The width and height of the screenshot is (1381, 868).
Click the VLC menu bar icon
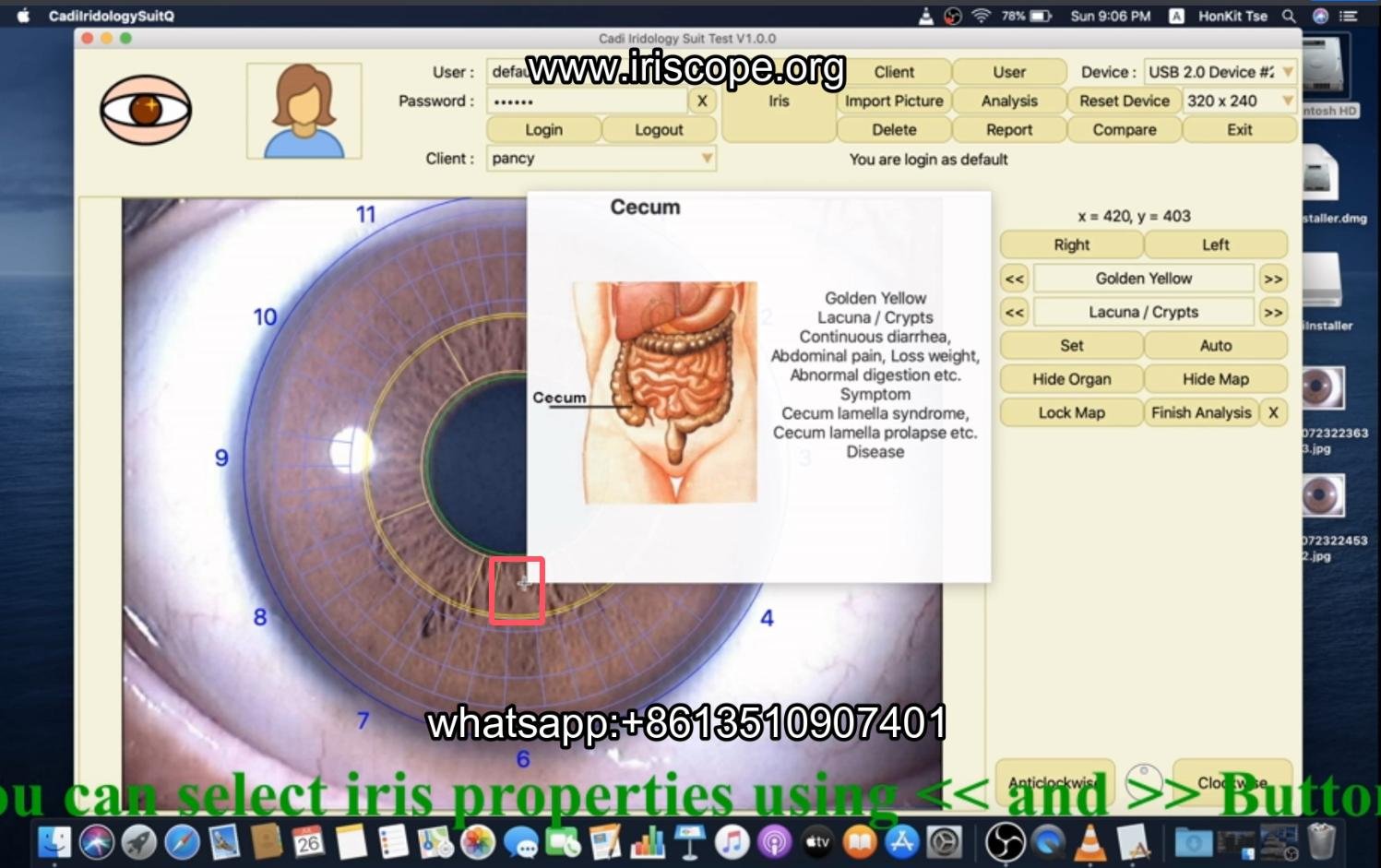click(x=925, y=16)
